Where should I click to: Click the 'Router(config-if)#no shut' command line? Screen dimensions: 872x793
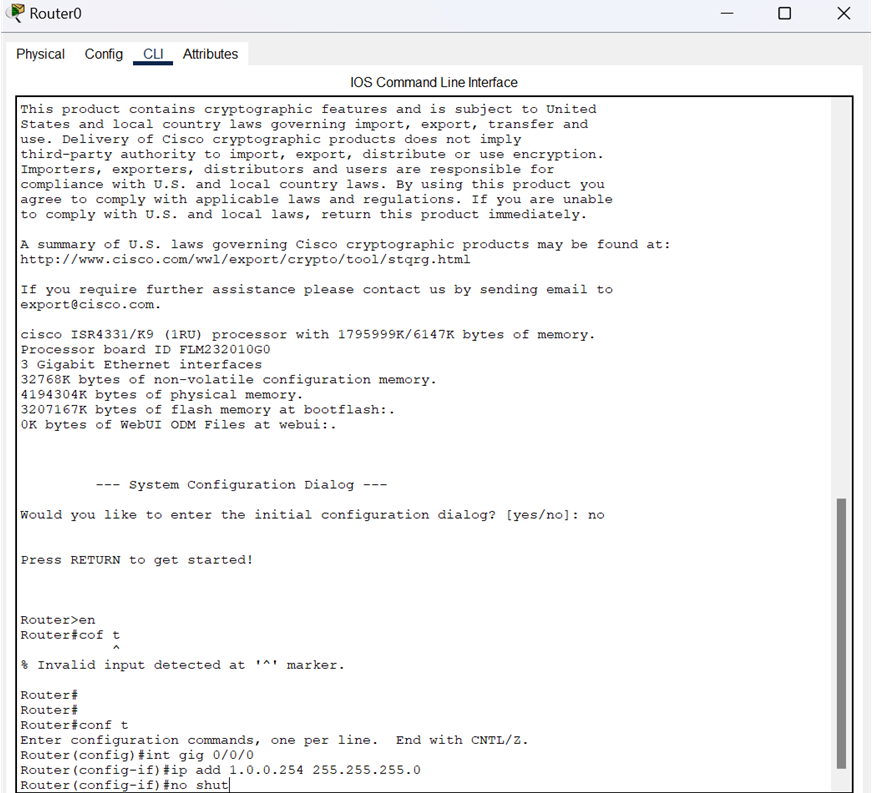125,785
